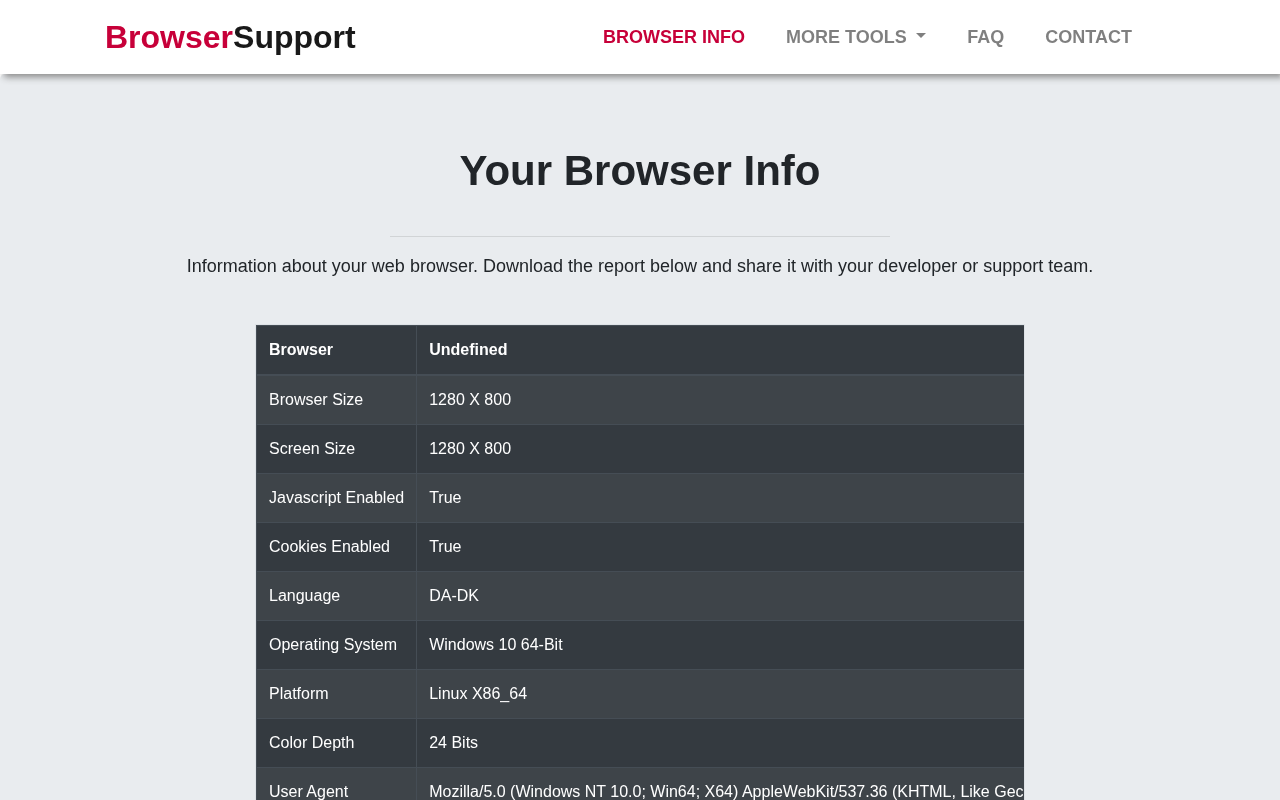This screenshot has width=1280, height=800.
Task: Click the Platform Linux X86_64 value
Action: [x=478, y=694]
